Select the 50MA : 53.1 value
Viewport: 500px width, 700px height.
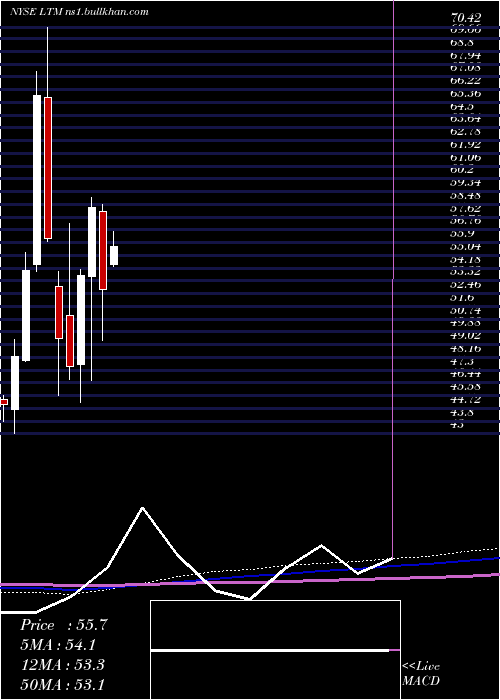coord(62,685)
